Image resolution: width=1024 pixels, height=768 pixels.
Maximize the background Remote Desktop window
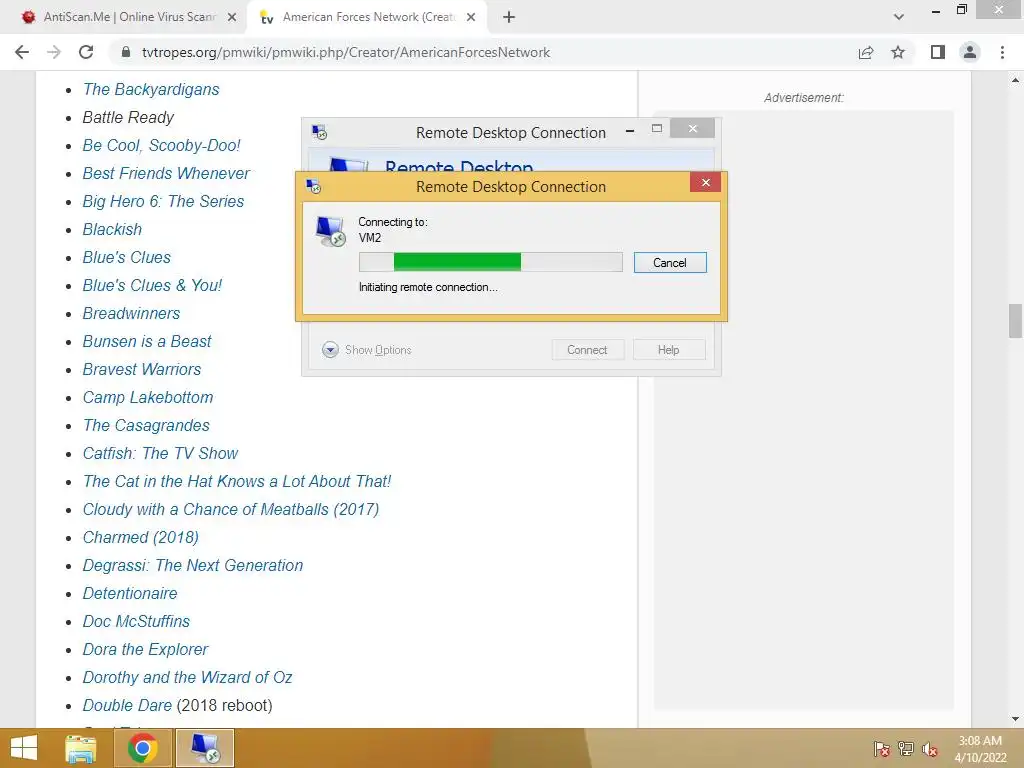657,129
